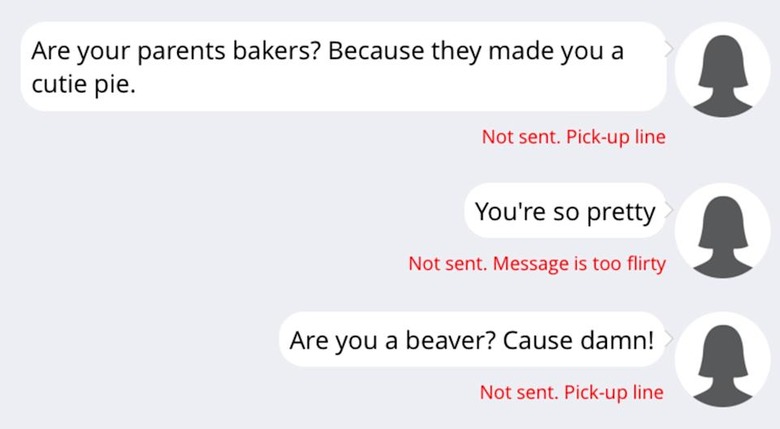Image resolution: width=780 pixels, height=429 pixels.
Task: Click the "Not sent. Message is too flirty" error
Action: pyautogui.click(x=537, y=263)
